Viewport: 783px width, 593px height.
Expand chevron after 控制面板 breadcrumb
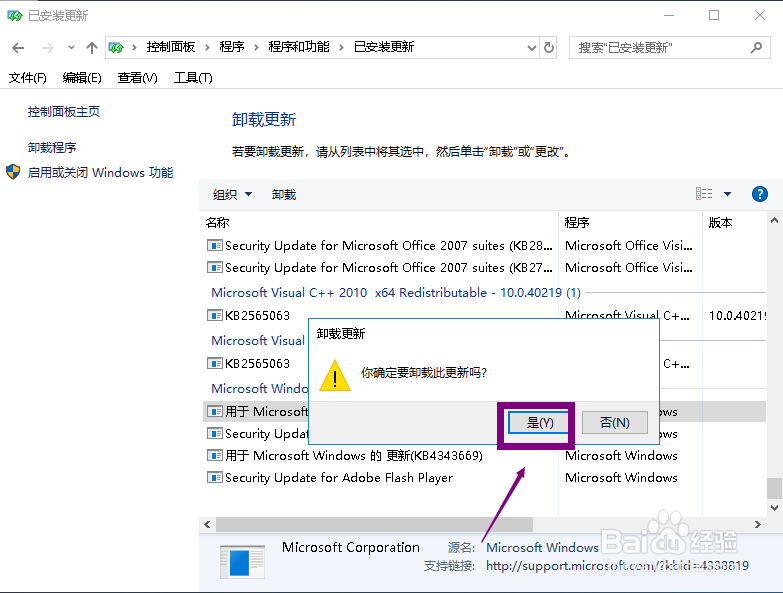[x=207, y=47]
